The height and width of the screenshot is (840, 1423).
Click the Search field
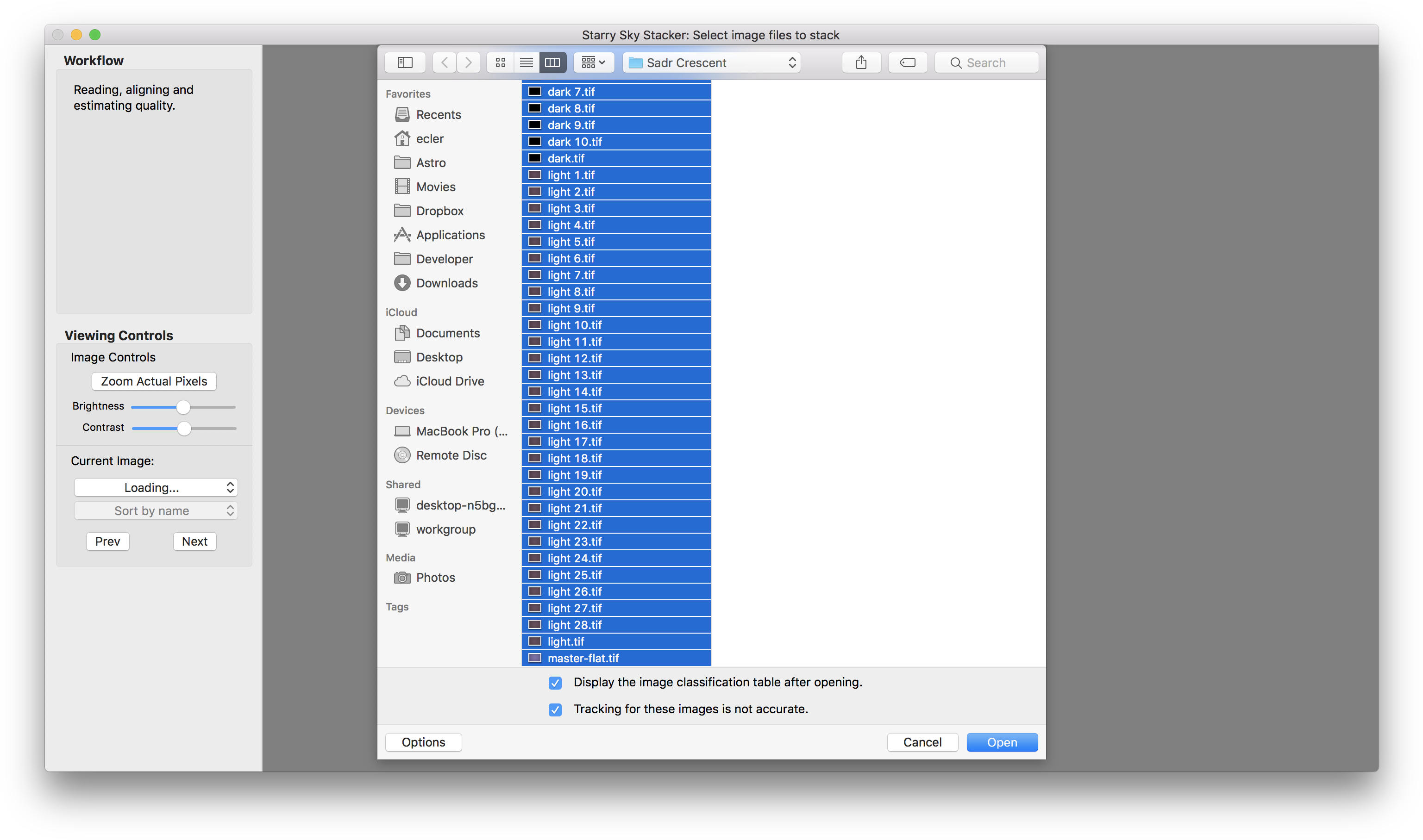(x=986, y=62)
